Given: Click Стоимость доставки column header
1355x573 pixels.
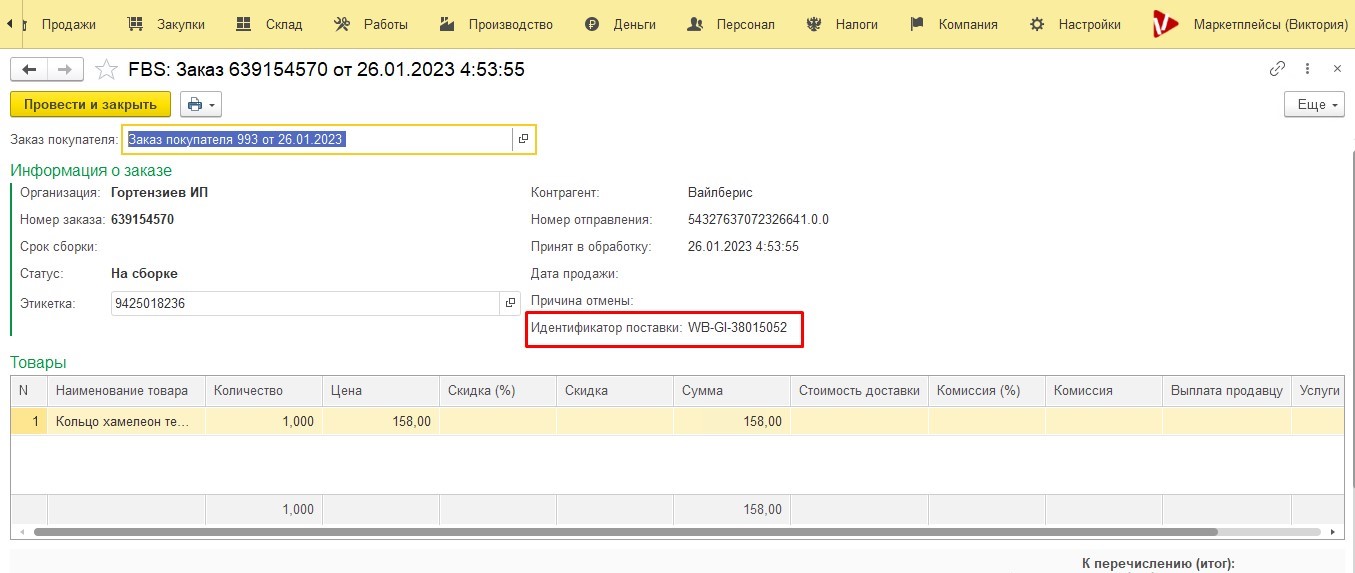Looking at the screenshot, I should [859, 391].
